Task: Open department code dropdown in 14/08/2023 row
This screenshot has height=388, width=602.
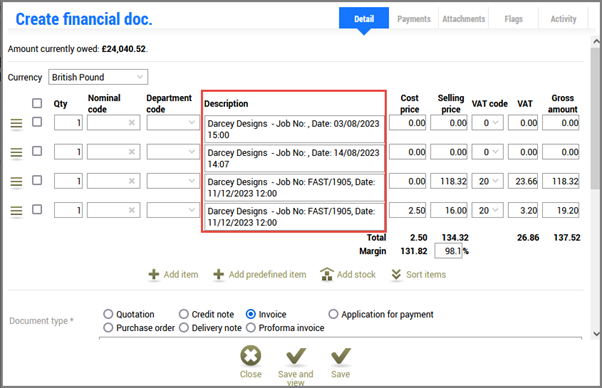Action: pyautogui.click(x=173, y=152)
